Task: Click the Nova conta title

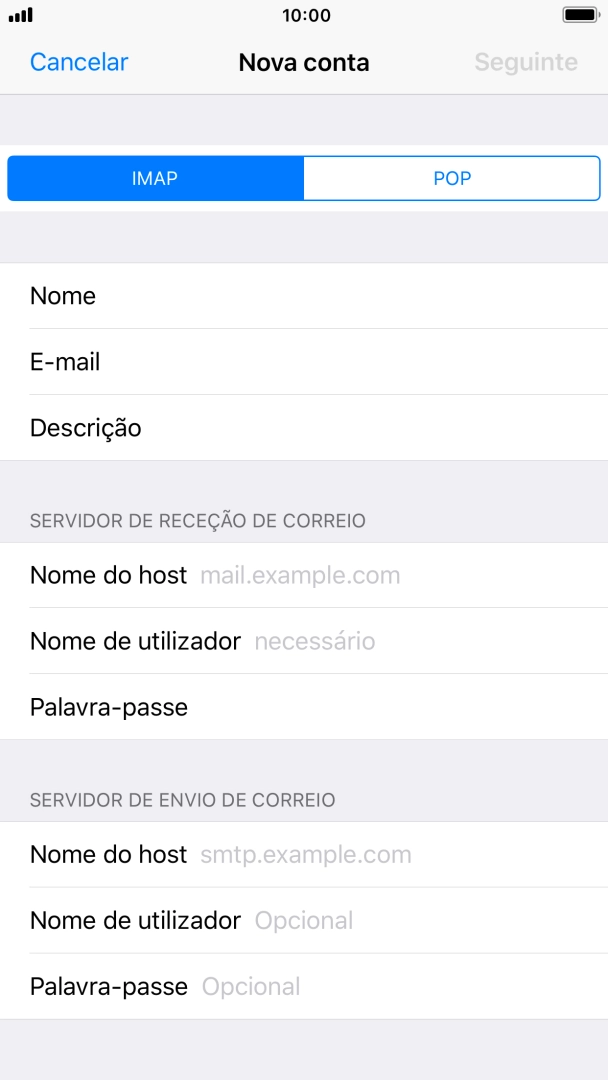Action: click(304, 62)
